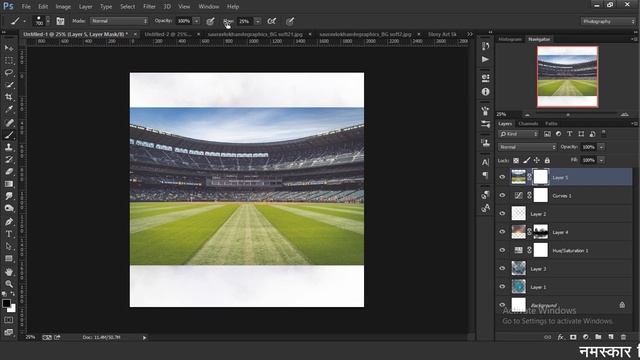Select the Pen tool
The image size is (640, 360).
point(9,222)
